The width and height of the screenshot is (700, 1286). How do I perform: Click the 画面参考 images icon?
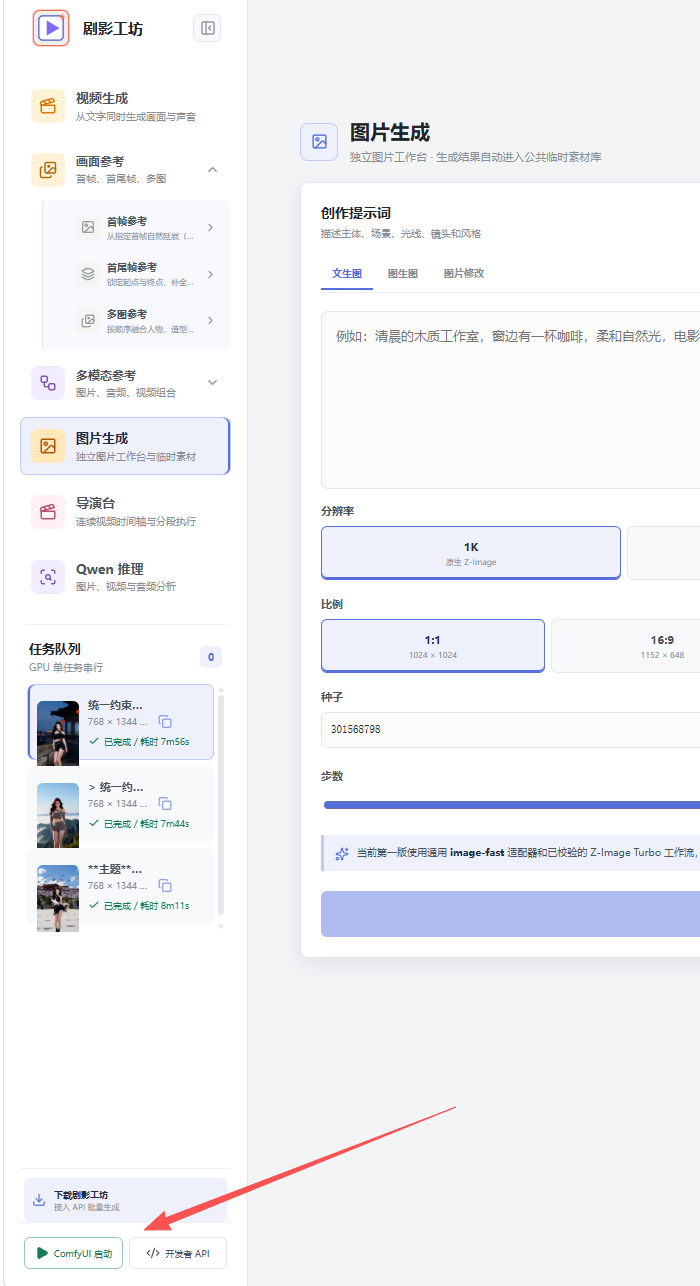(x=48, y=169)
